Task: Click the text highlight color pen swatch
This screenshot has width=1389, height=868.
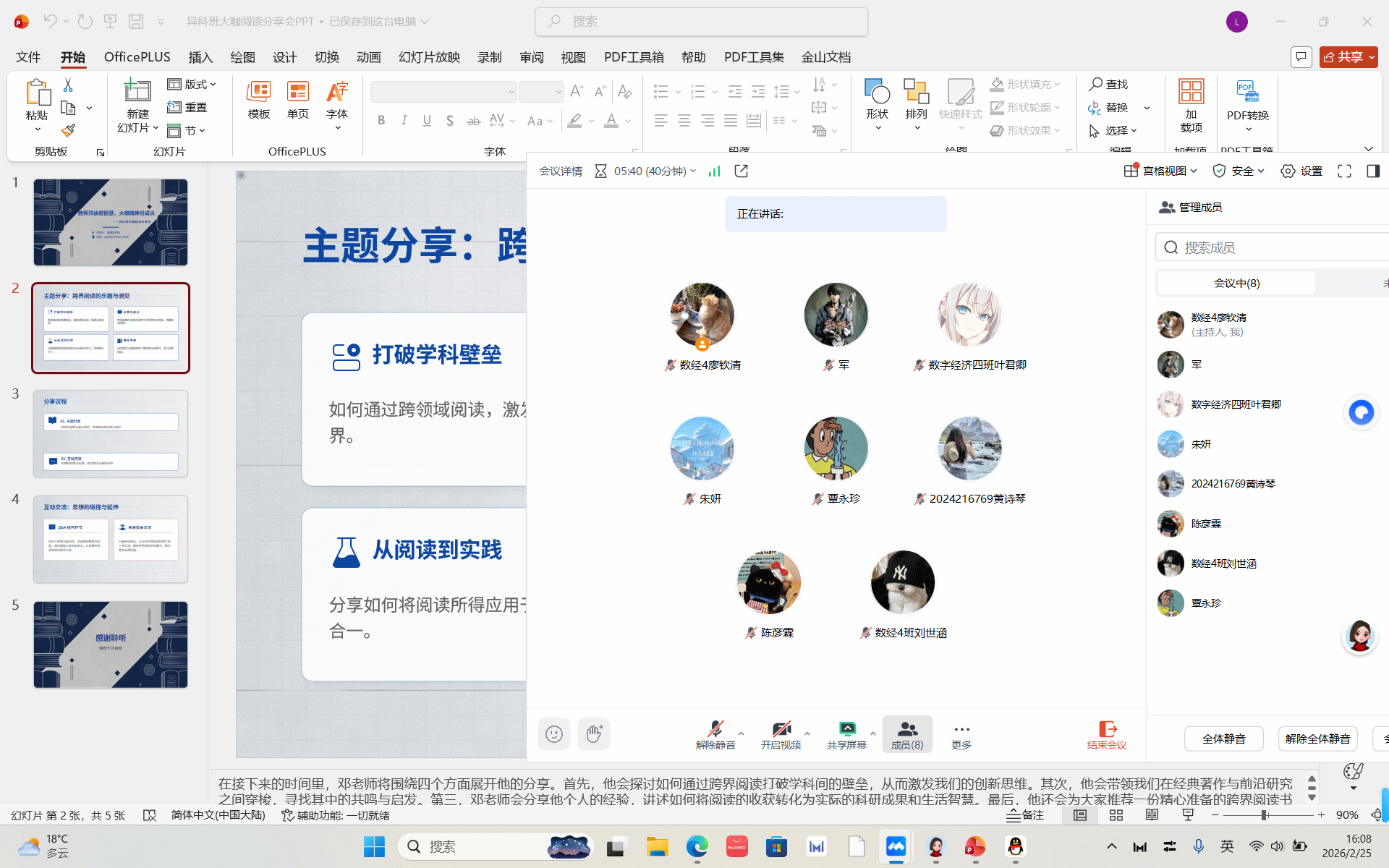Action: pyautogui.click(x=574, y=121)
